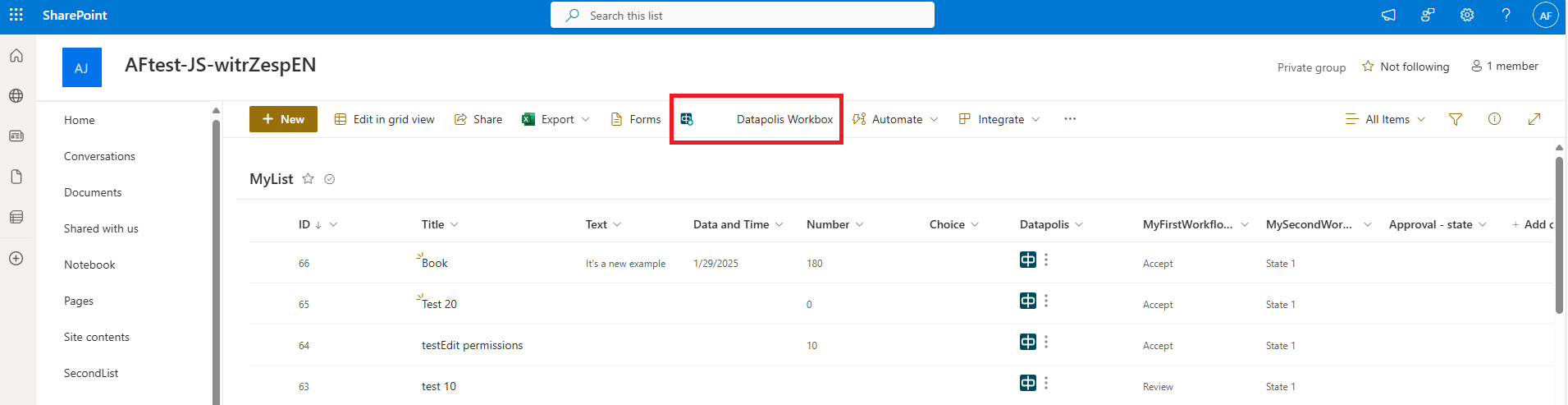Click the New button
The height and width of the screenshot is (405, 1568).
click(x=283, y=119)
